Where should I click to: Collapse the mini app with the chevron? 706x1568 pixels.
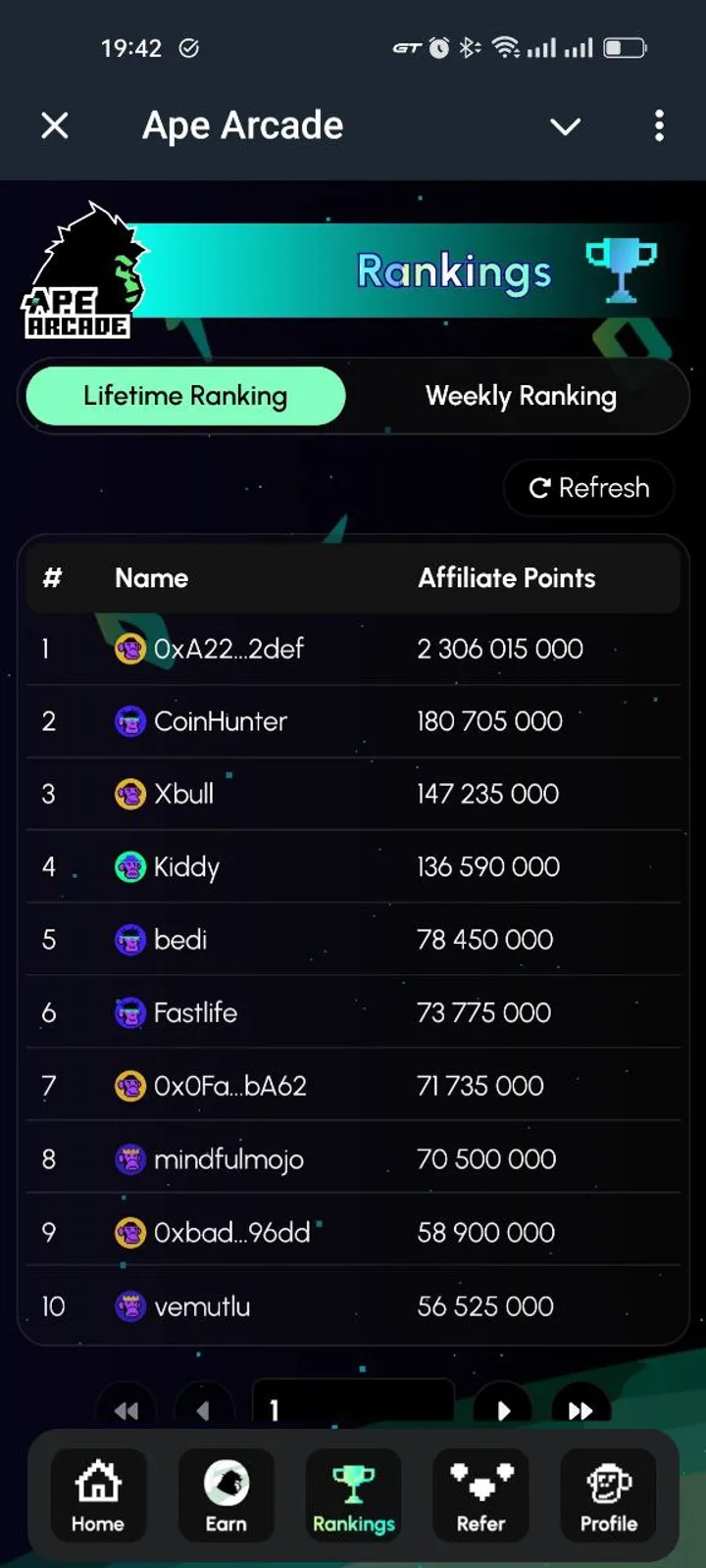click(x=565, y=126)
